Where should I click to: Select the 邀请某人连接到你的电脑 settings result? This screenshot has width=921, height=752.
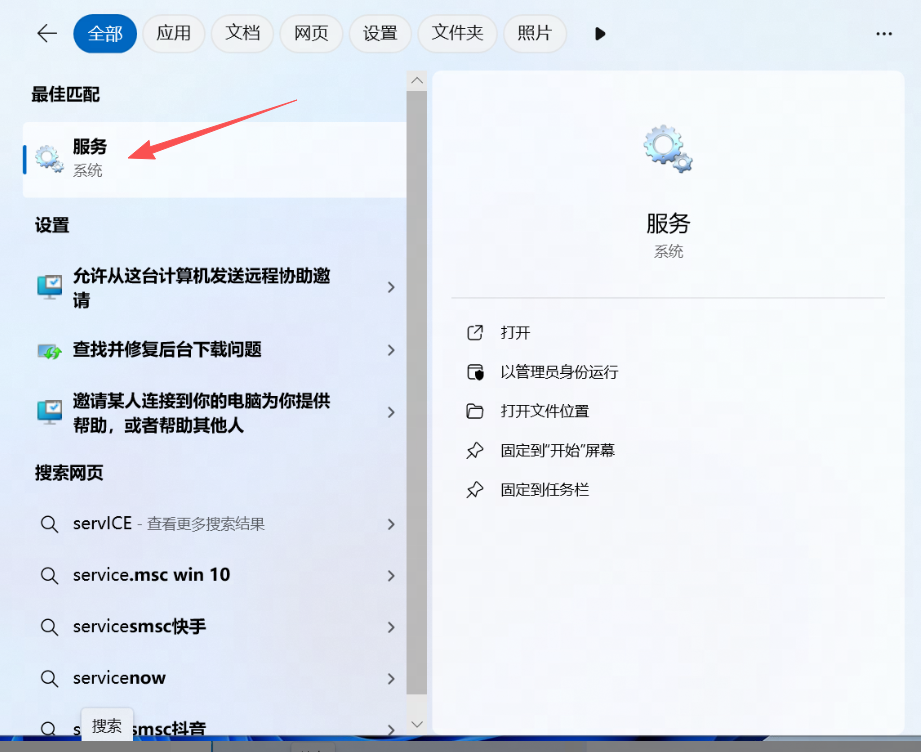[201, 413]
